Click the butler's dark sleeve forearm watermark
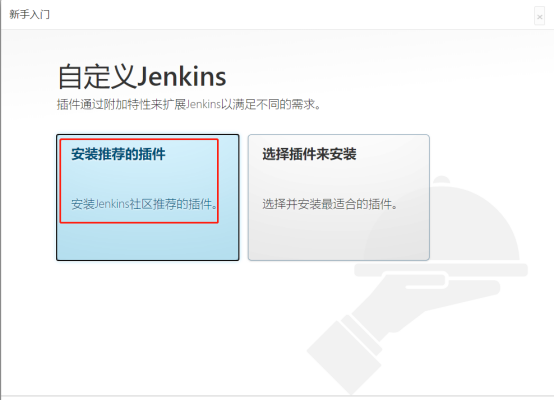The width and height of the screenshot is (554, 401). pos(344,357)
